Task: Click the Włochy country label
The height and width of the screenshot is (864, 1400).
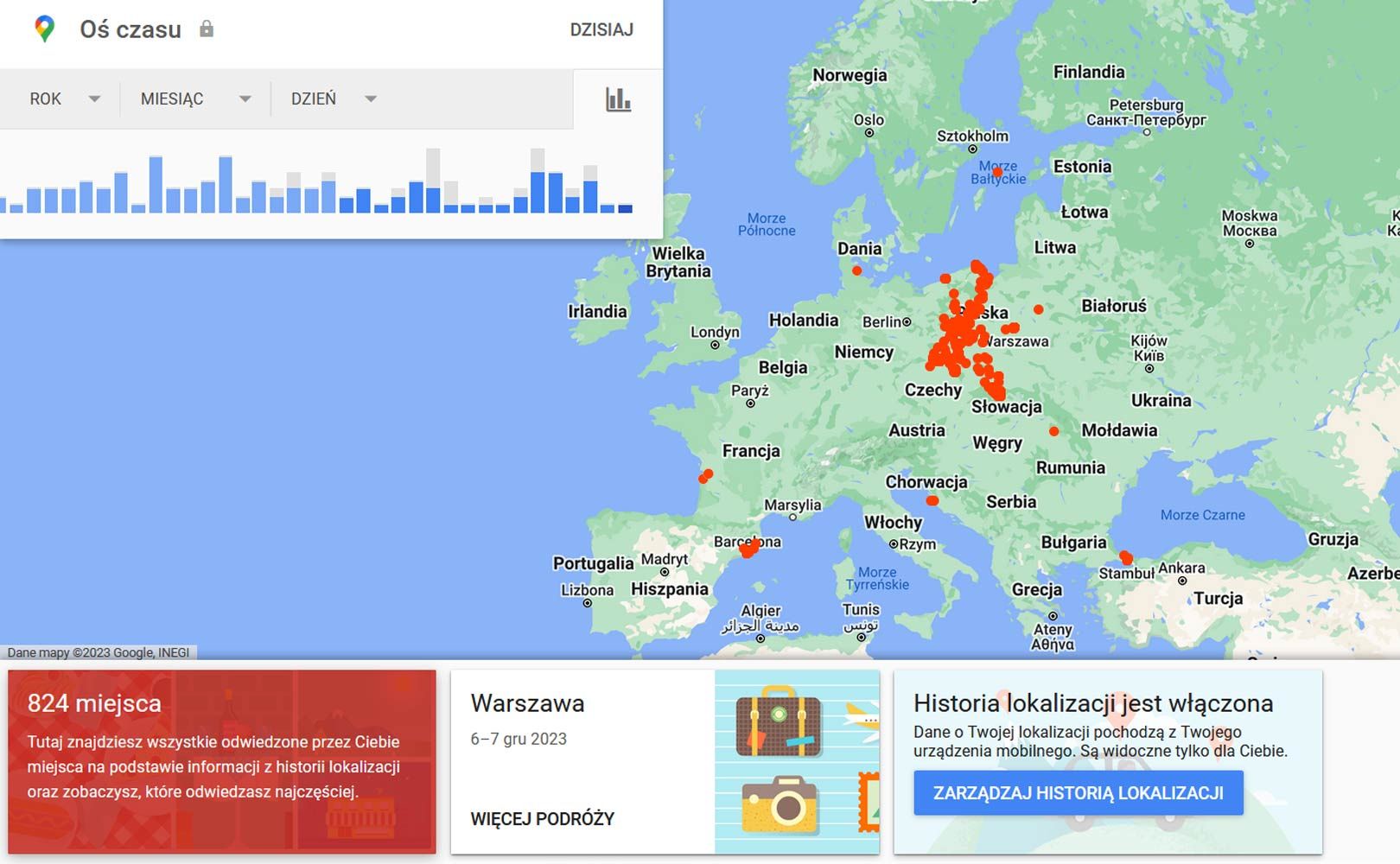Action: [894, 522]
